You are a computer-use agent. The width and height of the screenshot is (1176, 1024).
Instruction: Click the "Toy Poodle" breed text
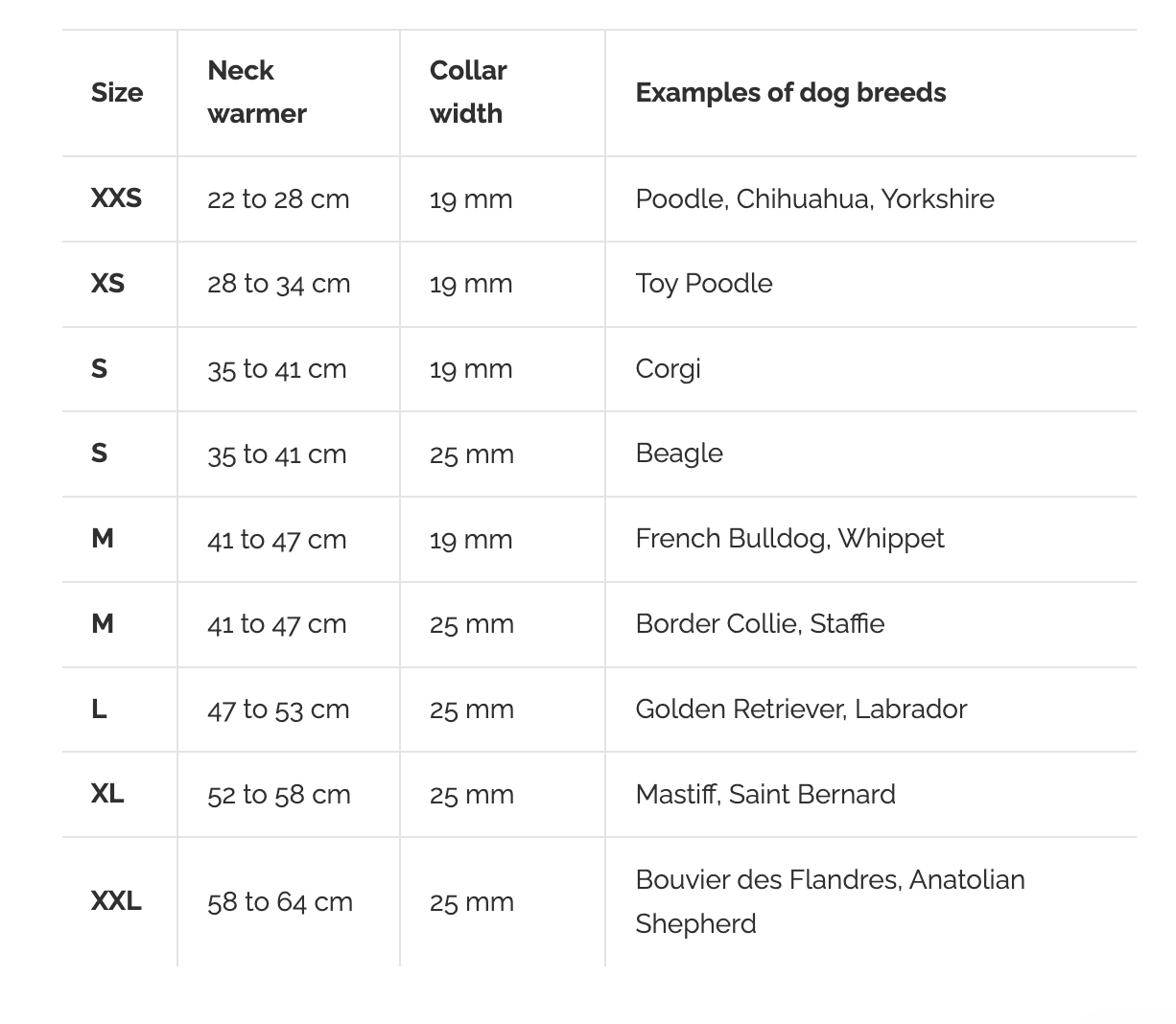tap(703, 284)
